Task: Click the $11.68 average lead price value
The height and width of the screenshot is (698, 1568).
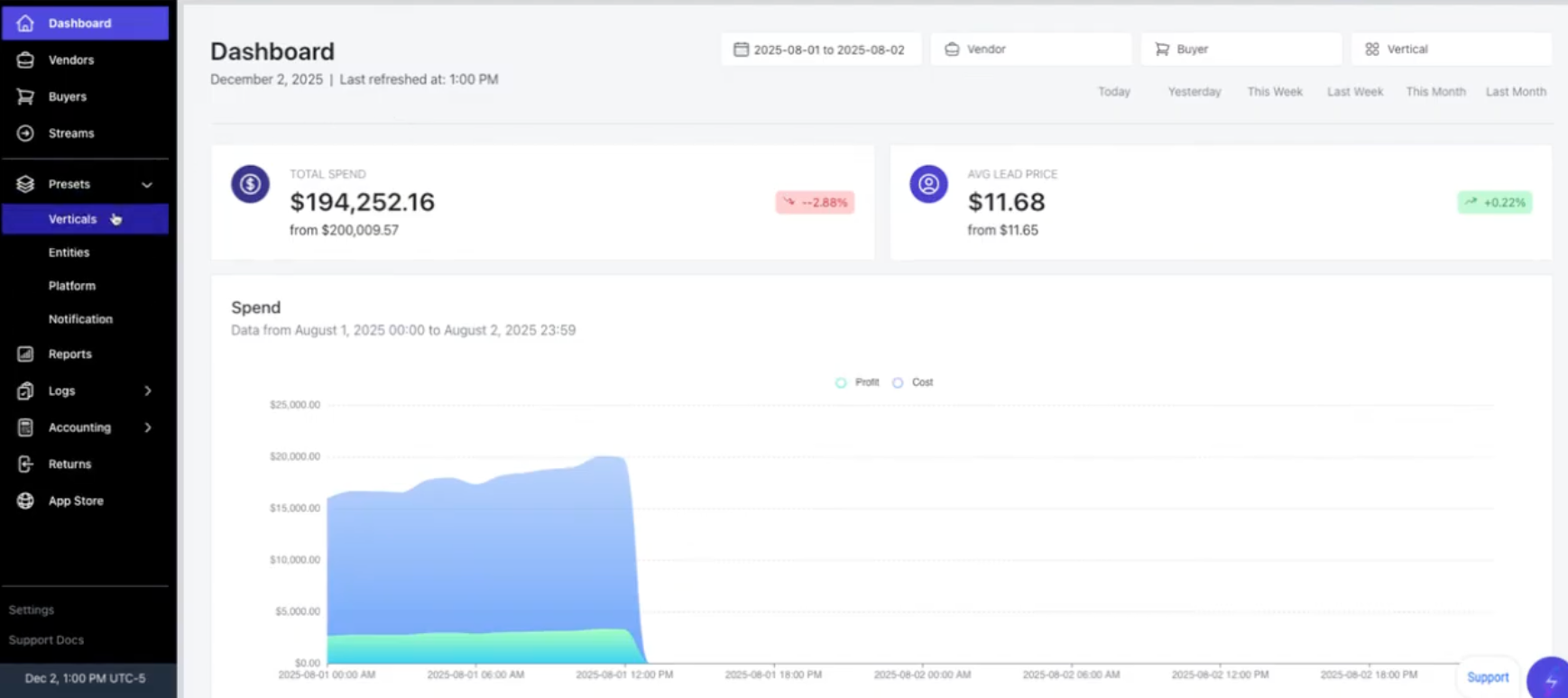Action: pos(1006,202)
